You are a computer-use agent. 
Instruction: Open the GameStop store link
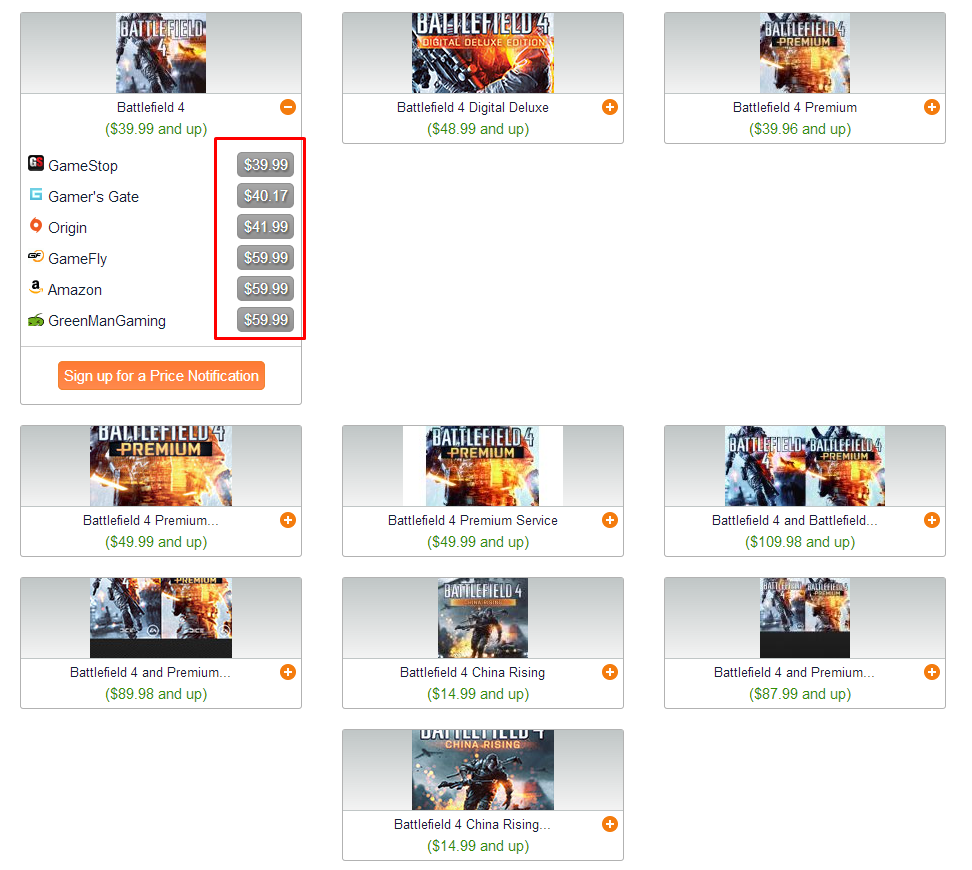83,166
